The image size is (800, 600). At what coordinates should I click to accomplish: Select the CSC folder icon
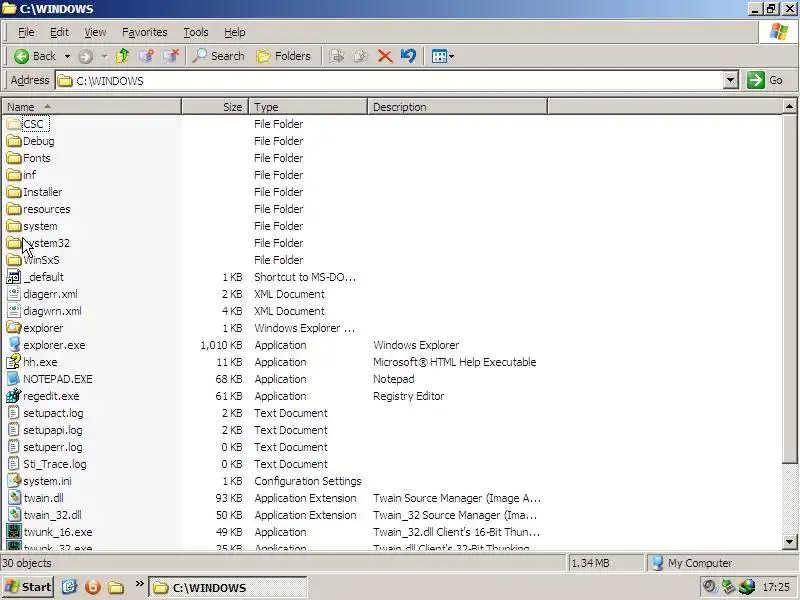pyautogui.click(x=14, y=124)
